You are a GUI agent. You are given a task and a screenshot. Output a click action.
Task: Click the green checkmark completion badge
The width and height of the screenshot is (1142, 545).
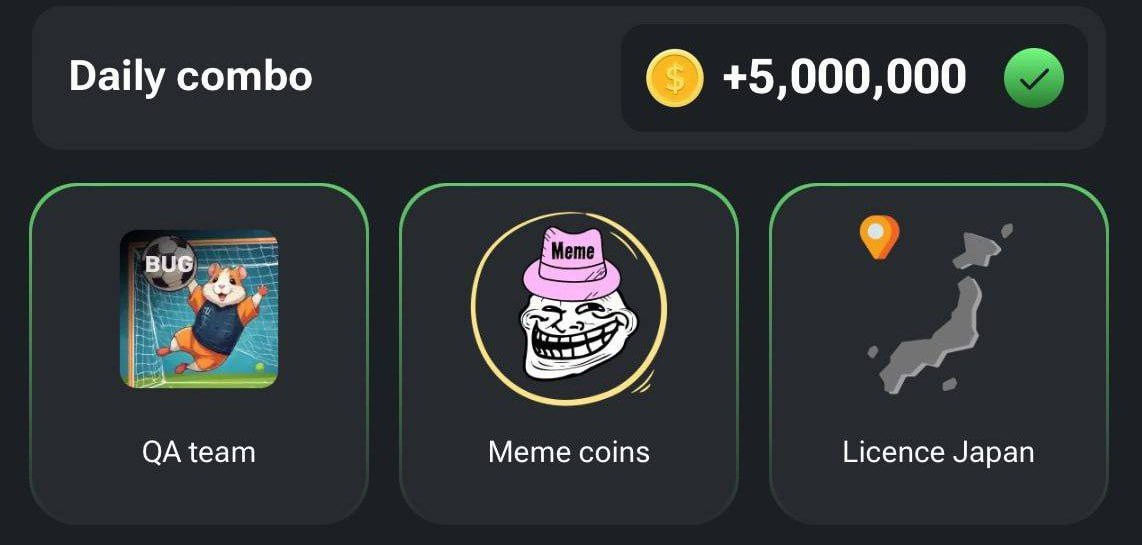tap(1033, 78)
